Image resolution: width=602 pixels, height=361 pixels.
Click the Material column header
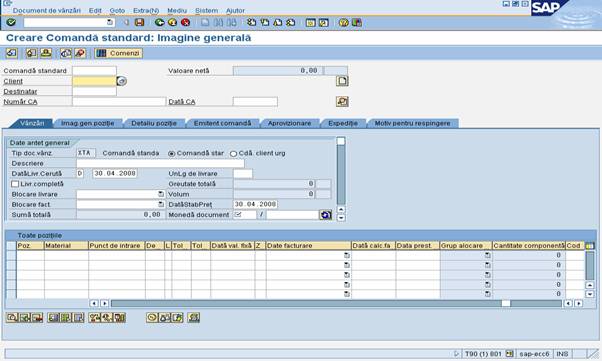pyautogui.click(x=66, y=245)
